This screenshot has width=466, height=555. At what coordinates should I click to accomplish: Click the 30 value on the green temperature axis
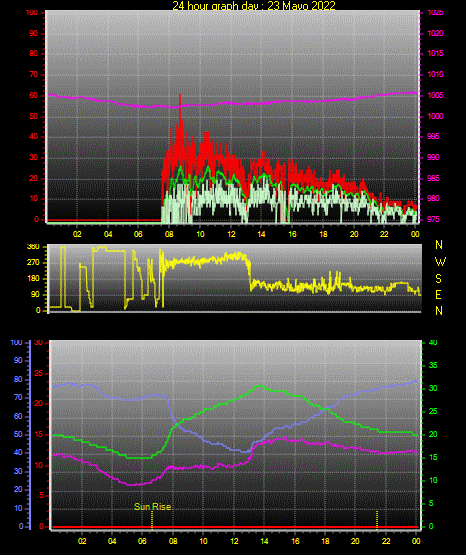click(433, 388)
